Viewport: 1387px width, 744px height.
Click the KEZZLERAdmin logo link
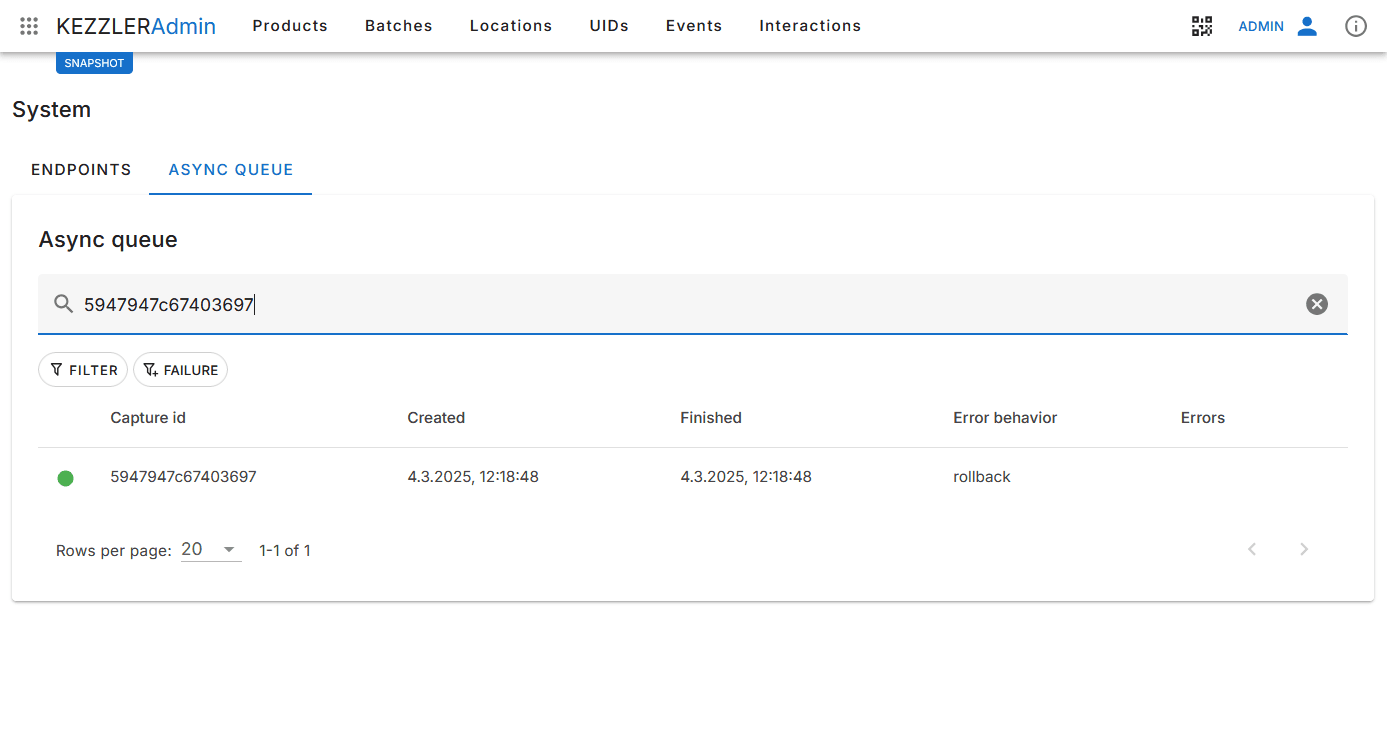pyautogui.click(x=136, y=26)
